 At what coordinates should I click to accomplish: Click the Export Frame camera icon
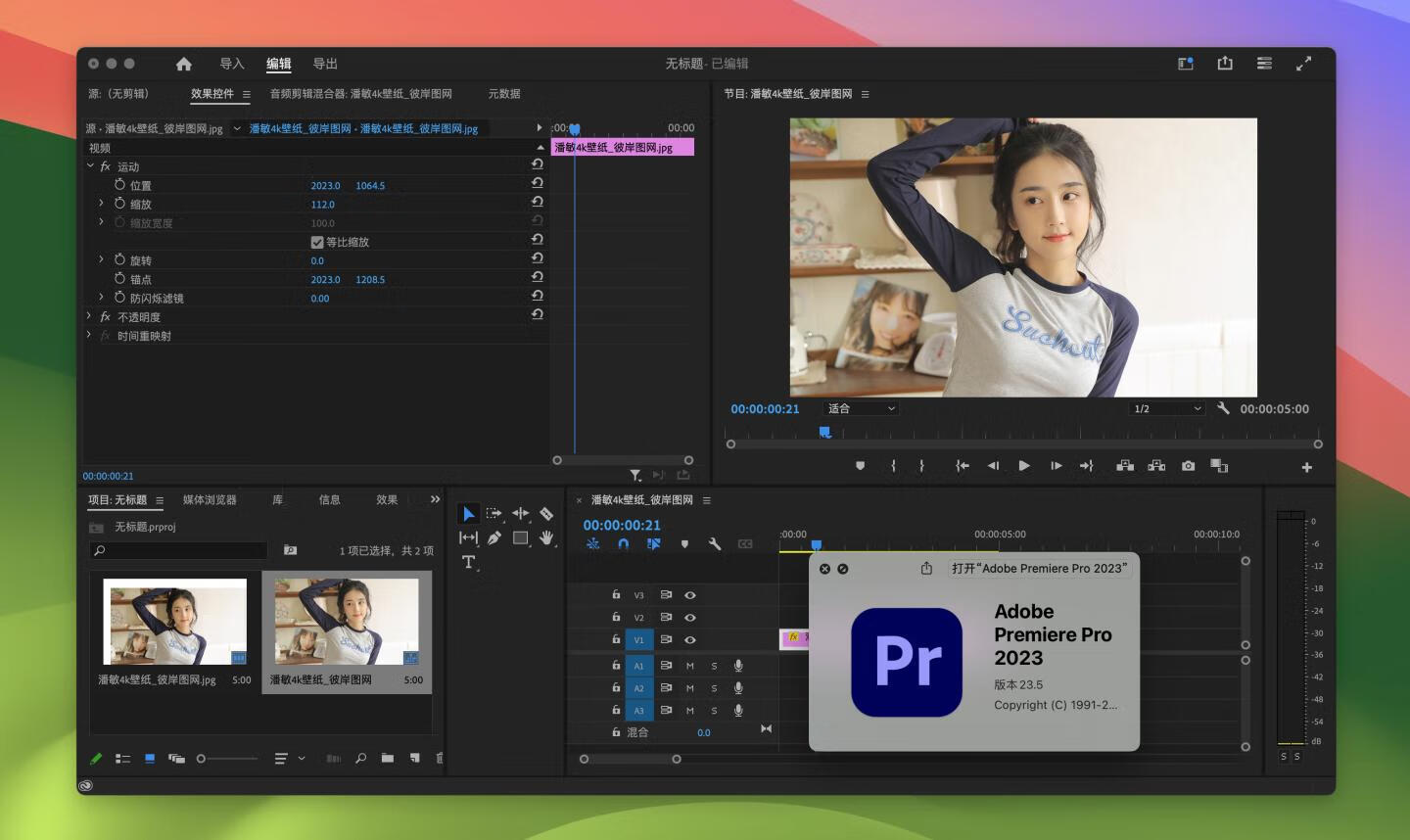1188,466
